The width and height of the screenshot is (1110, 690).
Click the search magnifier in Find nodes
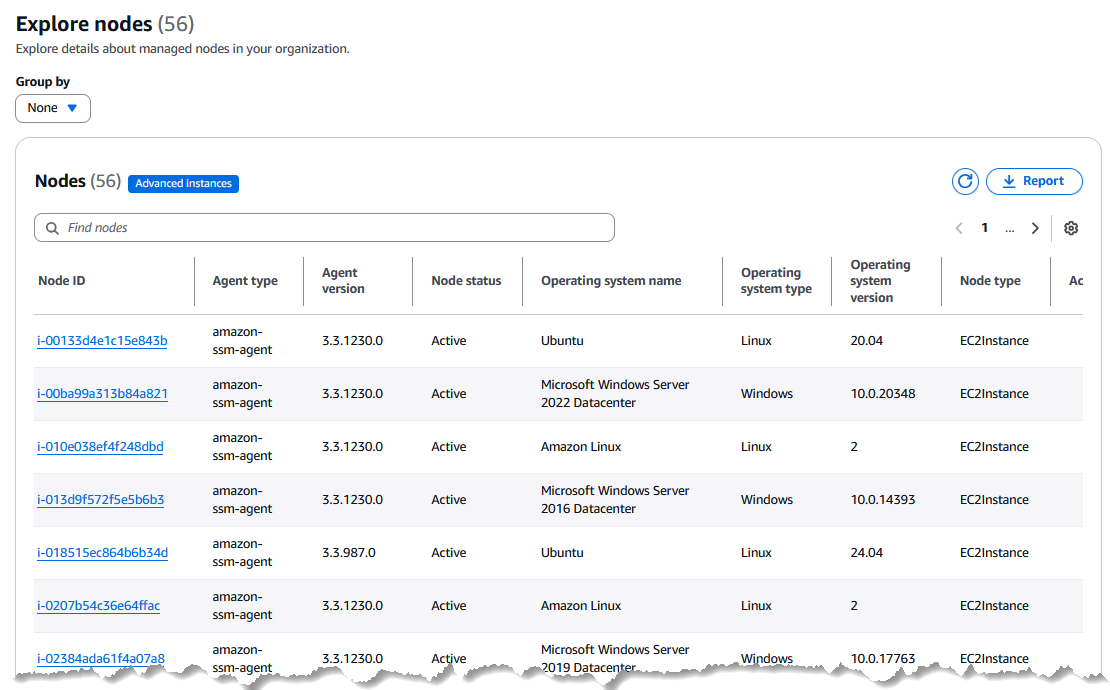52,227
